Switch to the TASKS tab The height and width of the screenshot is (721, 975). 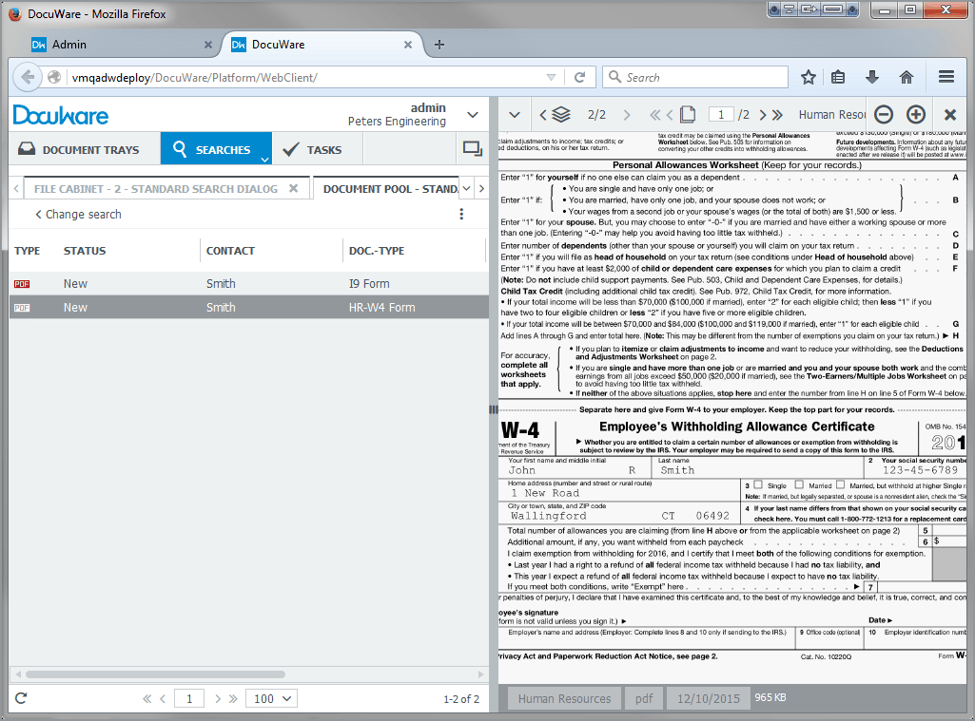pyautogui.click(x=318, y=147)
